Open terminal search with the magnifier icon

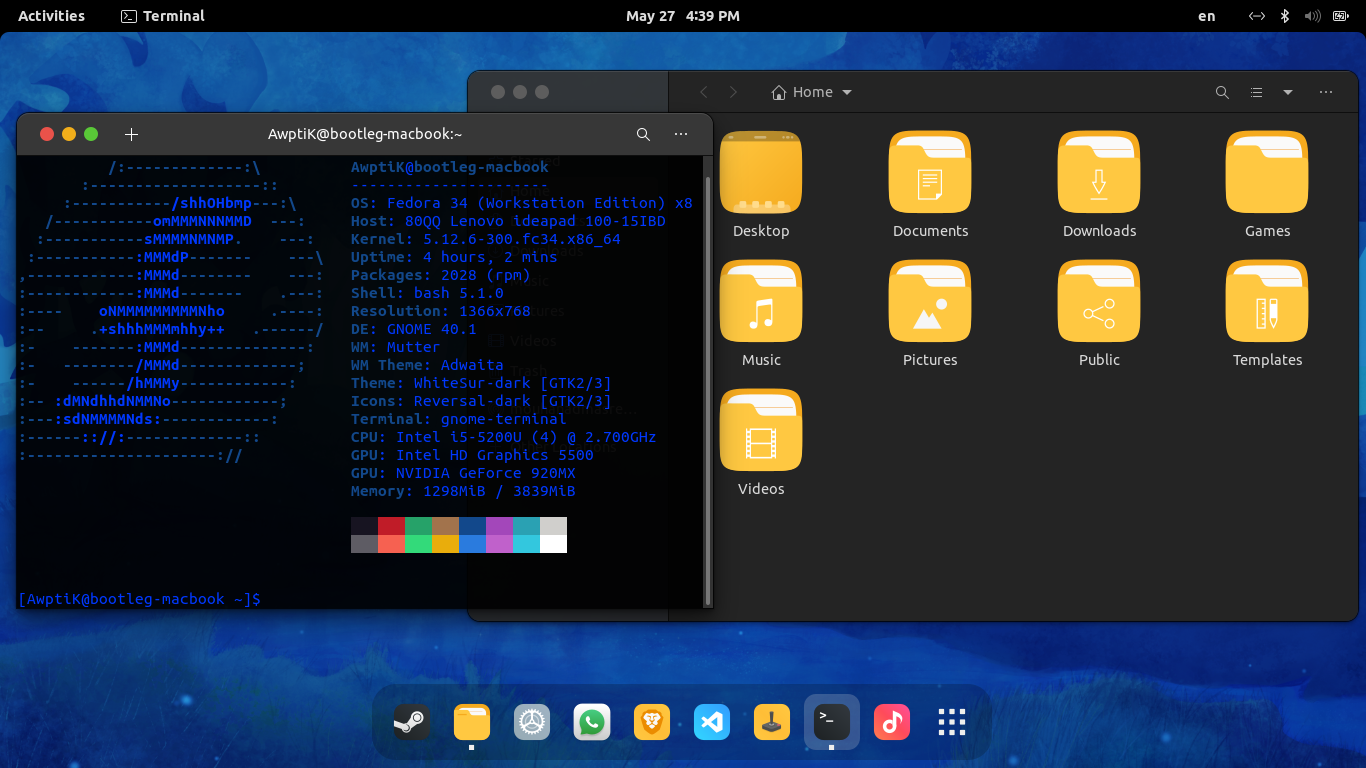coord(643,133)
